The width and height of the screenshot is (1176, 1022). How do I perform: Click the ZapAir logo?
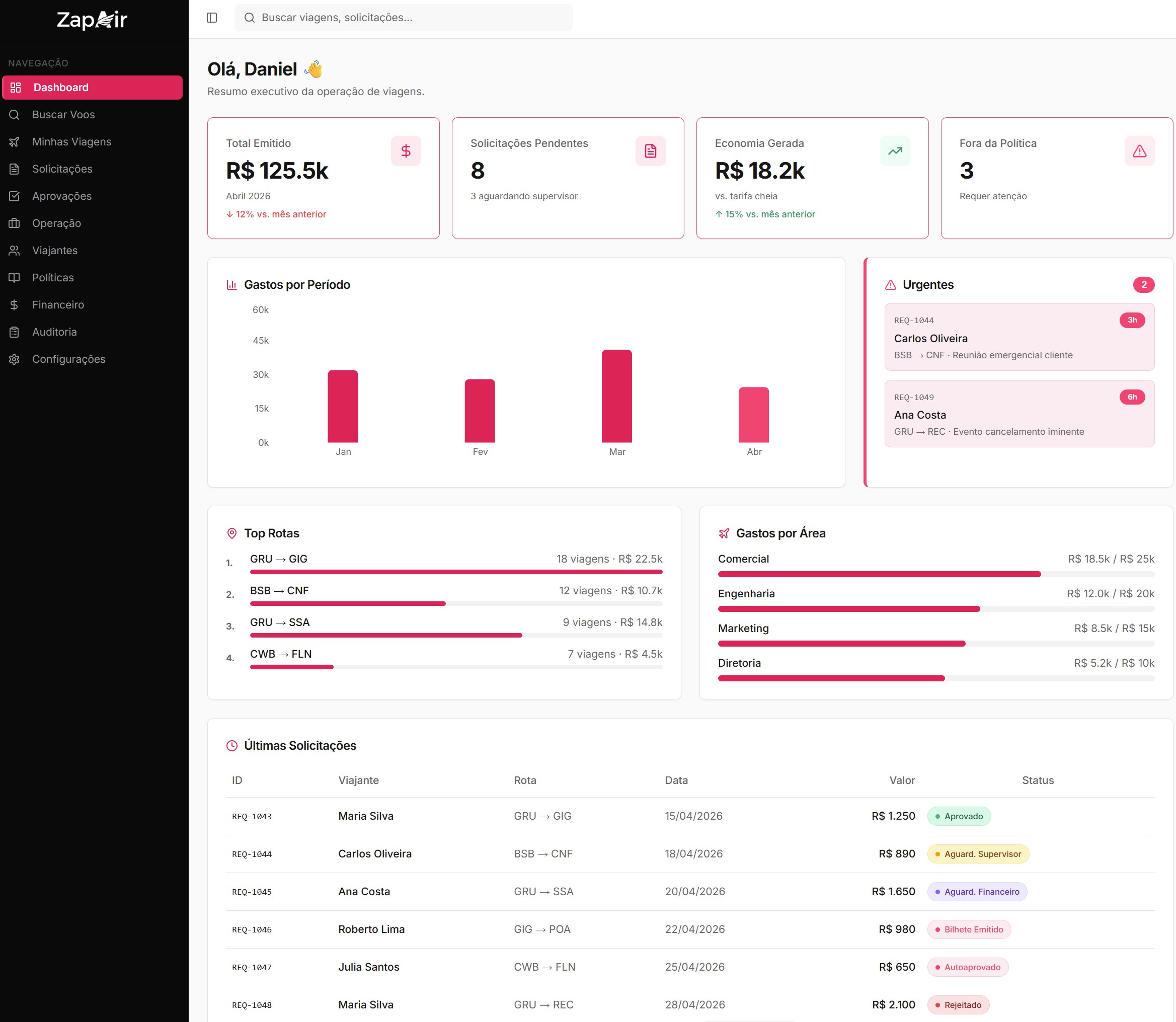click(92, 20)
